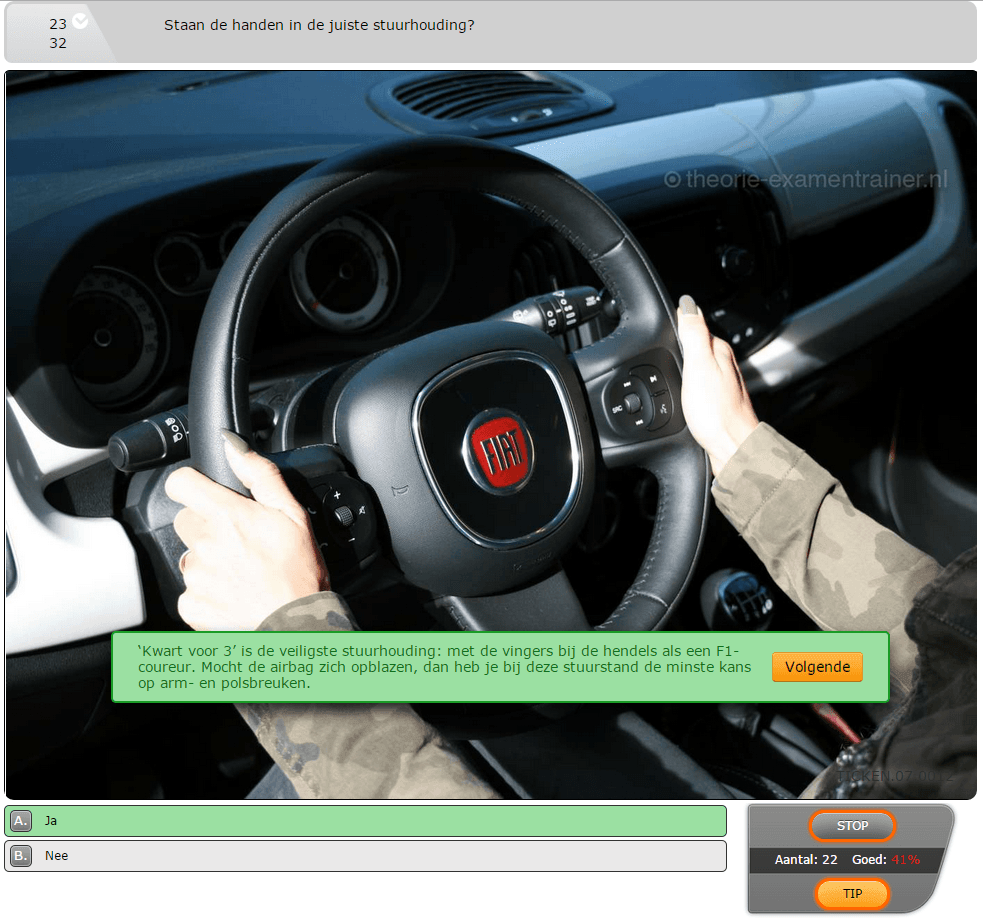Stop the exam with STOP button
The height and width of the screenshot is (918, 983).
pos(852,826)
